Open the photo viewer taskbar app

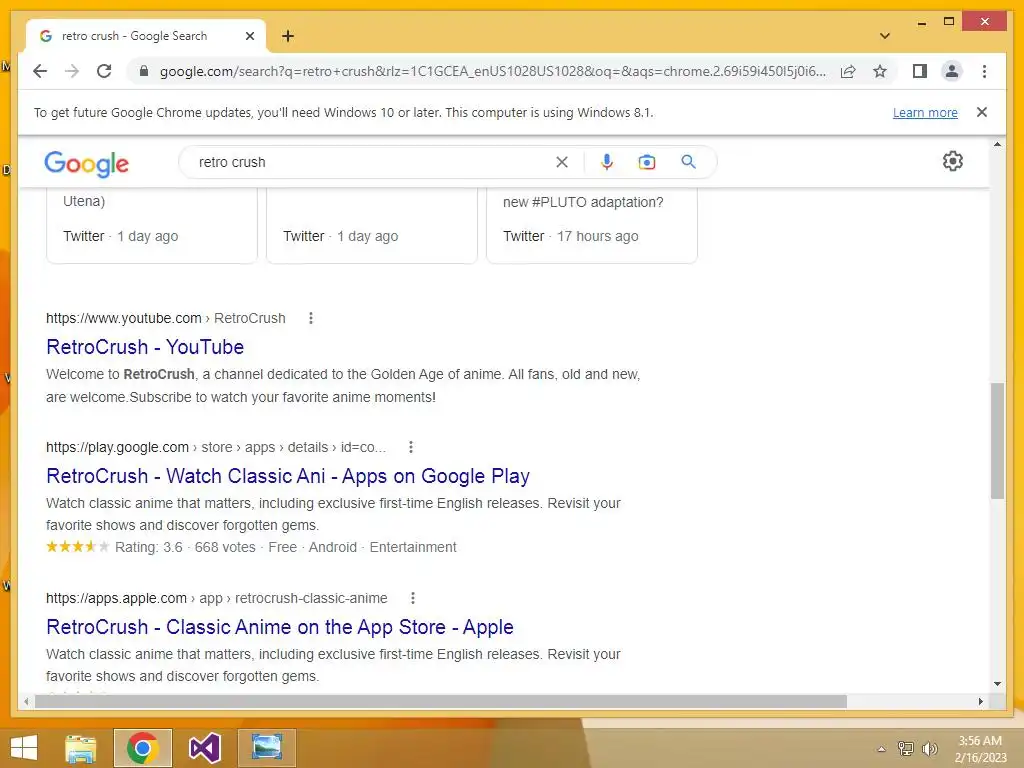[x=266, y=748]
